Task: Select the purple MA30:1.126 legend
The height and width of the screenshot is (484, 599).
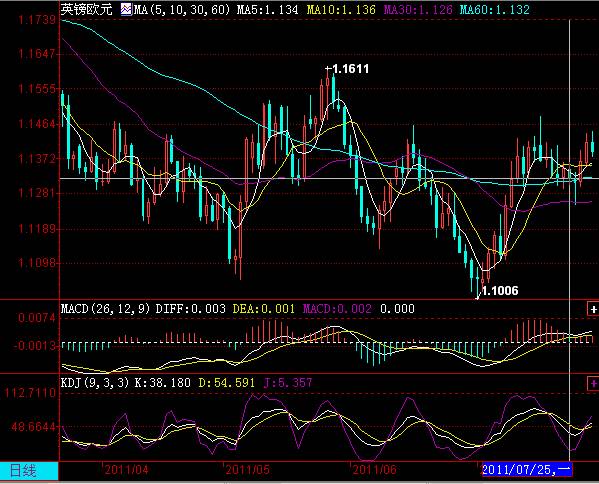Action: (418, 10)
